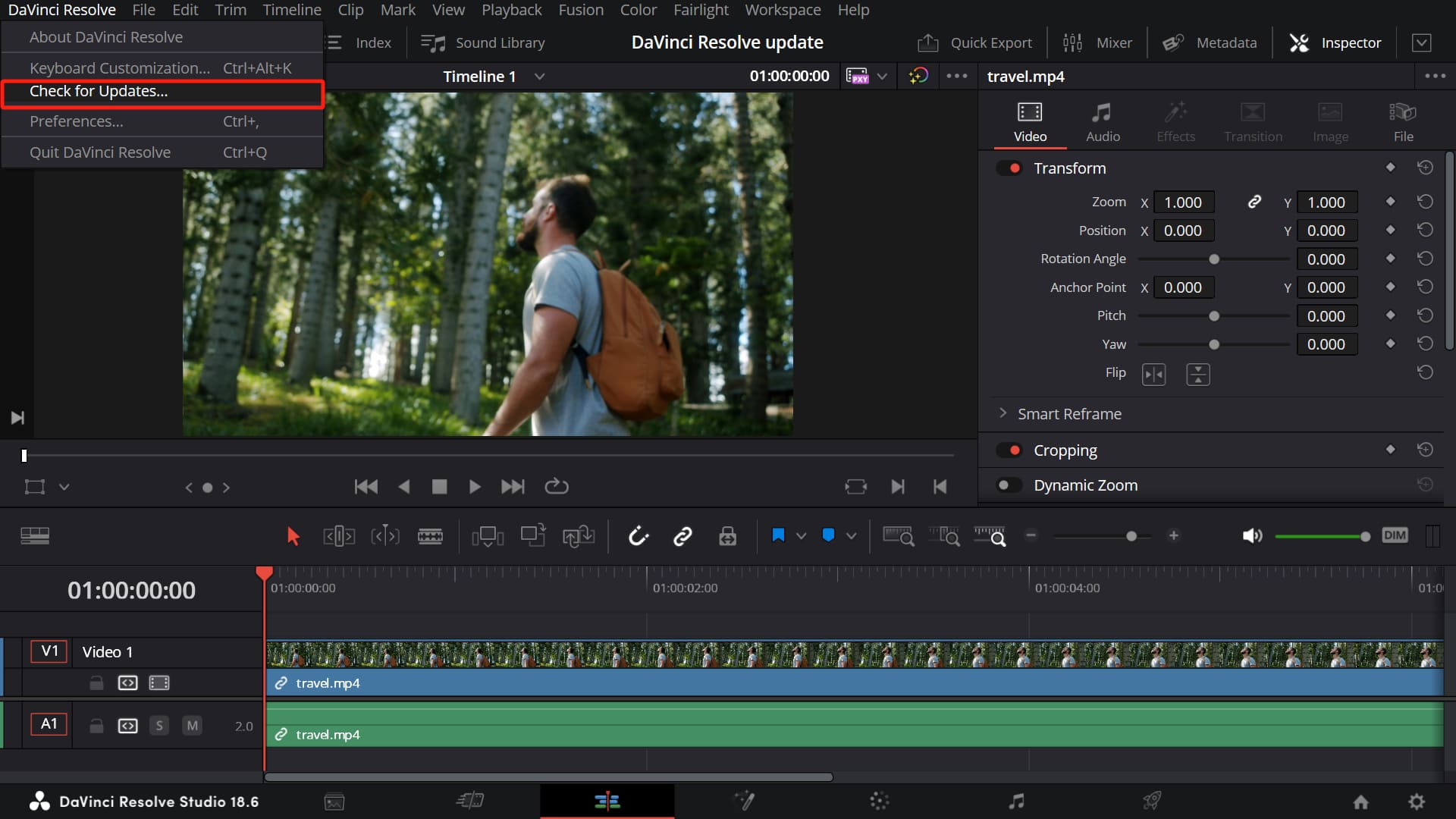This screenshot has width=1456, height=819.
Task: Select the Blade edit mode tool
Action: [x=430, y=536]
